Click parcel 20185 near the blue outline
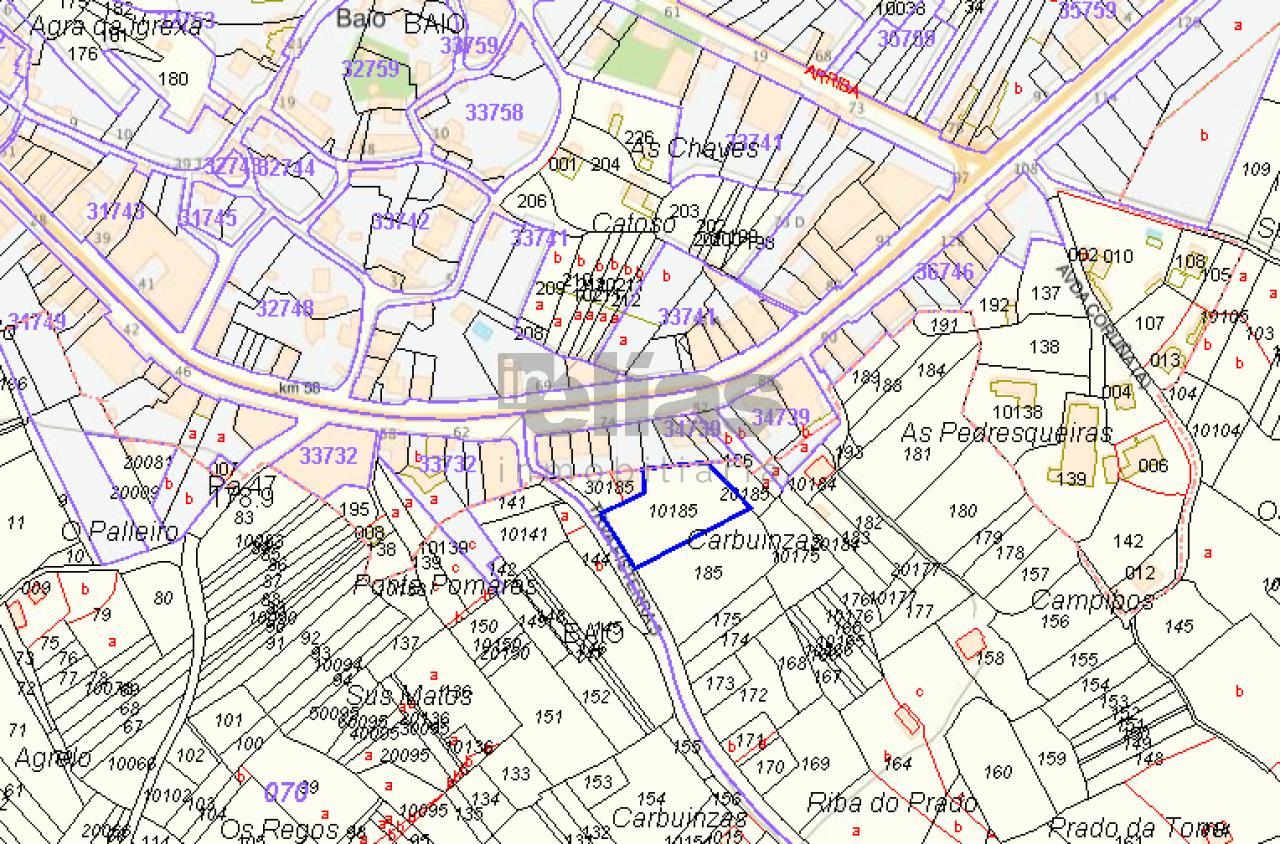The width and height of the screenshot is (1280, 844). tap(745, 493)
